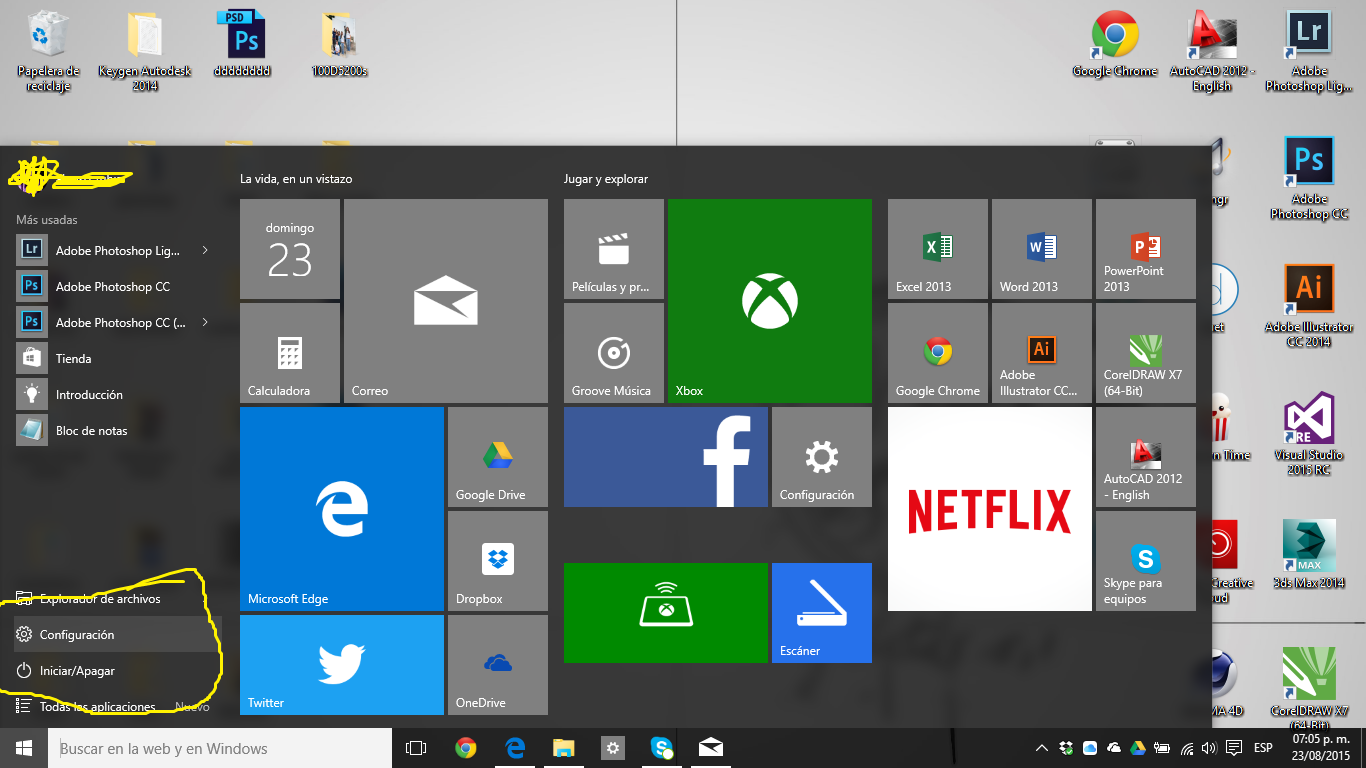Open the Escáner tile
This screenshot has width=1366, height=768.
[822, 613]
